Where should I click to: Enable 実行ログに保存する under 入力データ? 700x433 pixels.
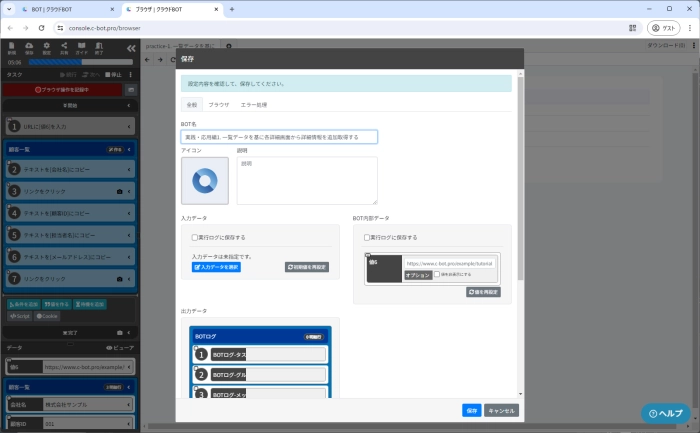(195, 238)
